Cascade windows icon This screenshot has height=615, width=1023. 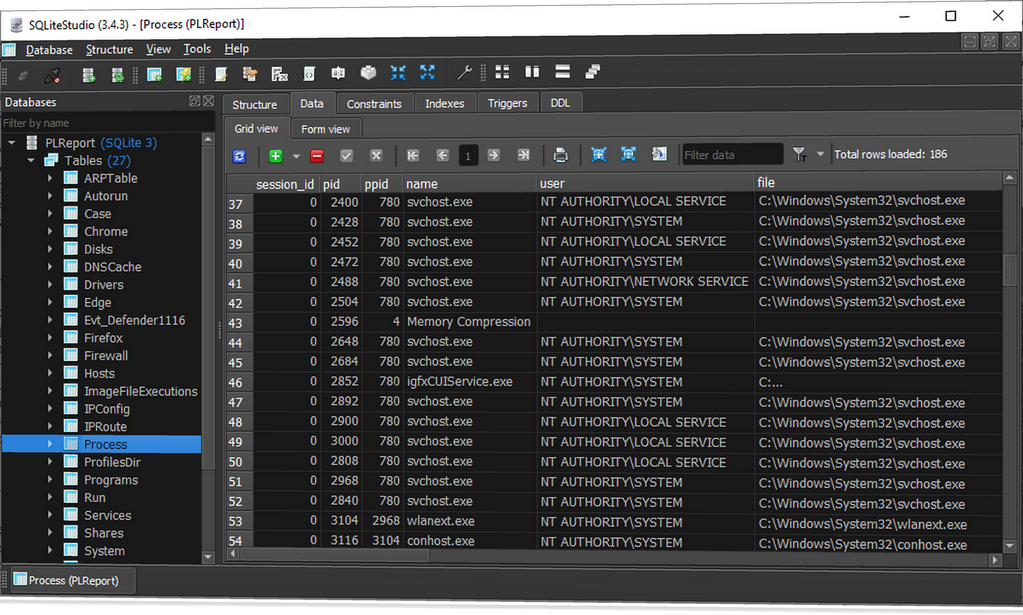click(592, 72)
